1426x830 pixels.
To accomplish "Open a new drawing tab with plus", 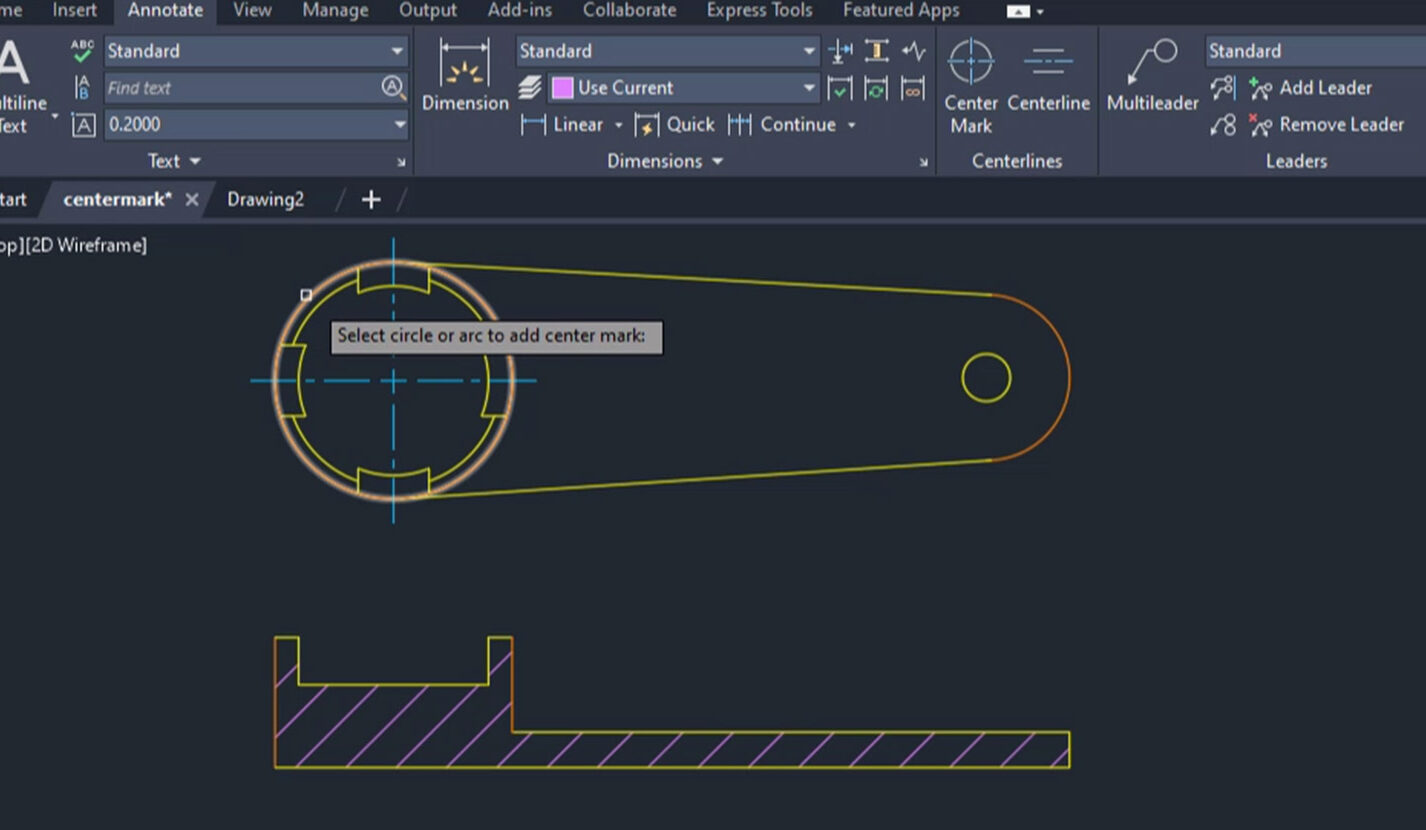I will 371,199.
